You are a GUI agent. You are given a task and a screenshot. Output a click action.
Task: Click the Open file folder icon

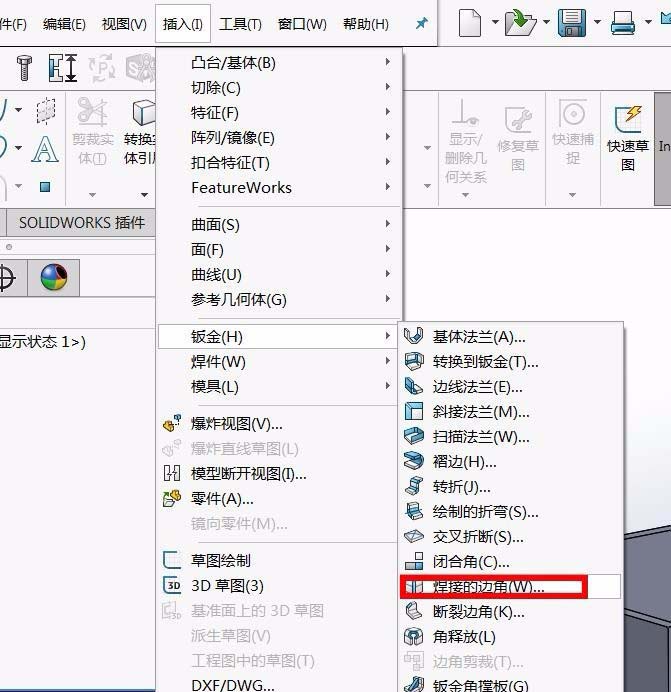(x=521, y=23)
